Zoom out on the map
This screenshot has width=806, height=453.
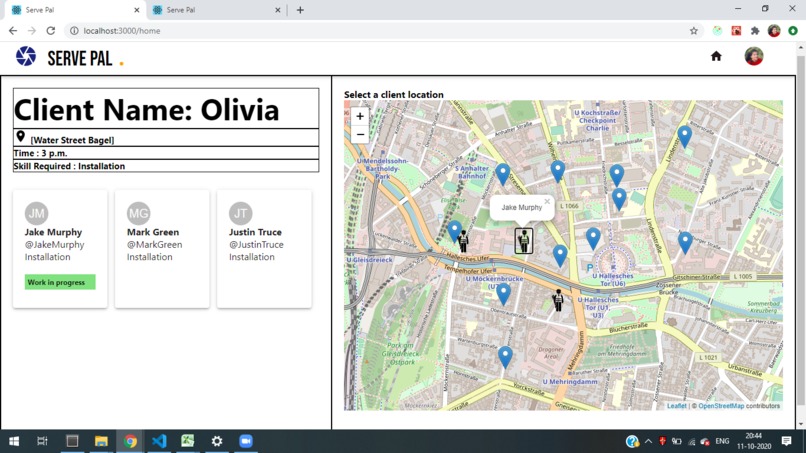coord(360,135)
